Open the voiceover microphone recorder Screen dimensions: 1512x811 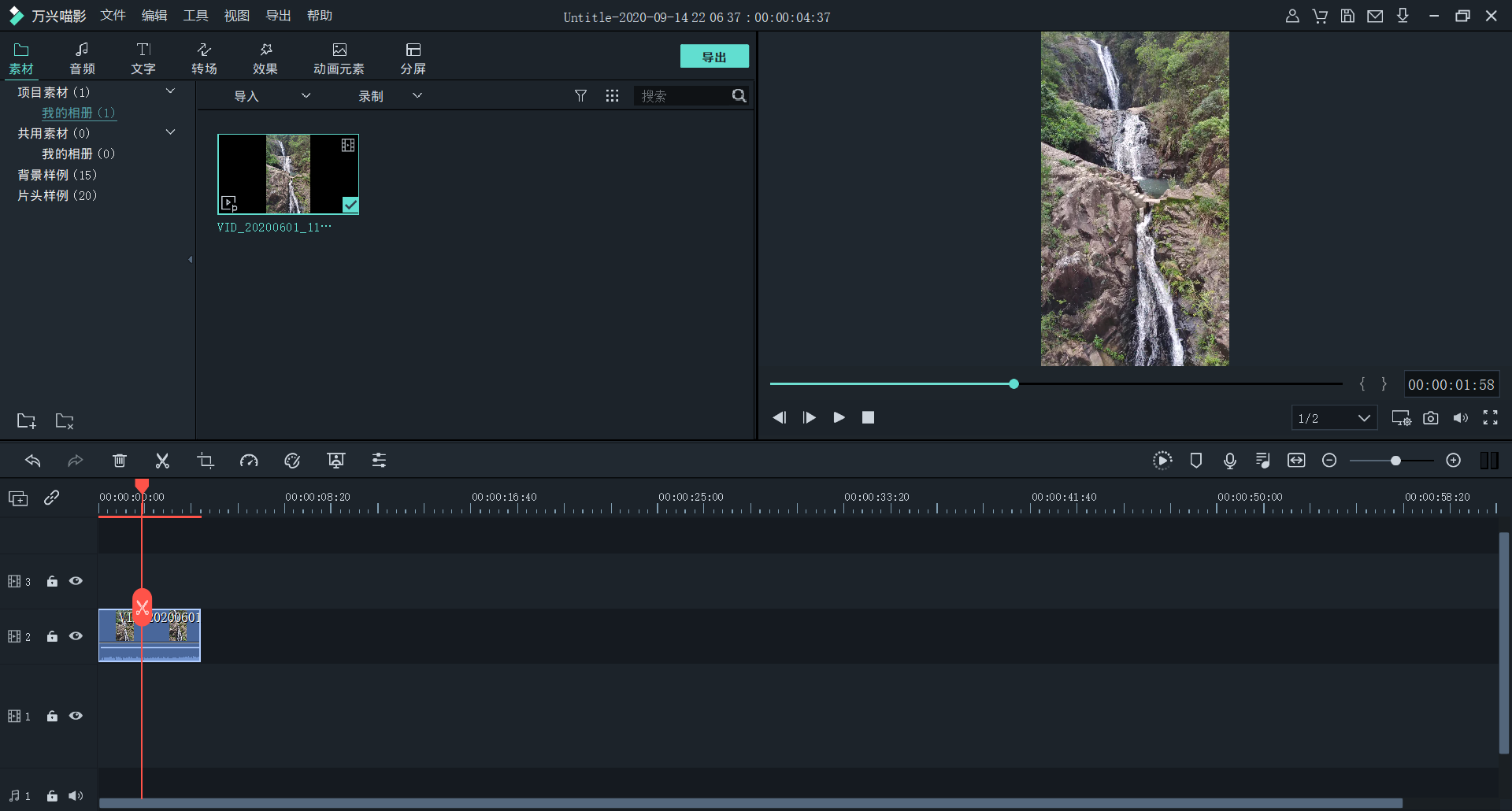(1229, 461)
